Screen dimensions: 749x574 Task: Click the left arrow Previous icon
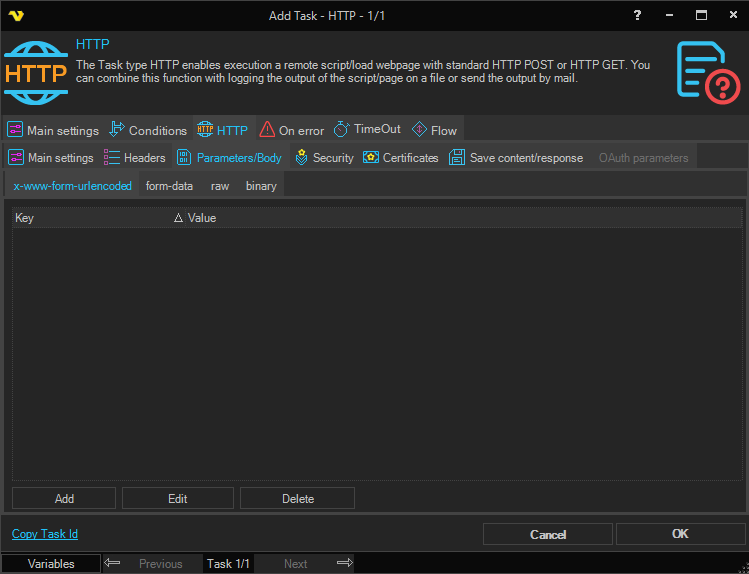click(x=112, y=563)
